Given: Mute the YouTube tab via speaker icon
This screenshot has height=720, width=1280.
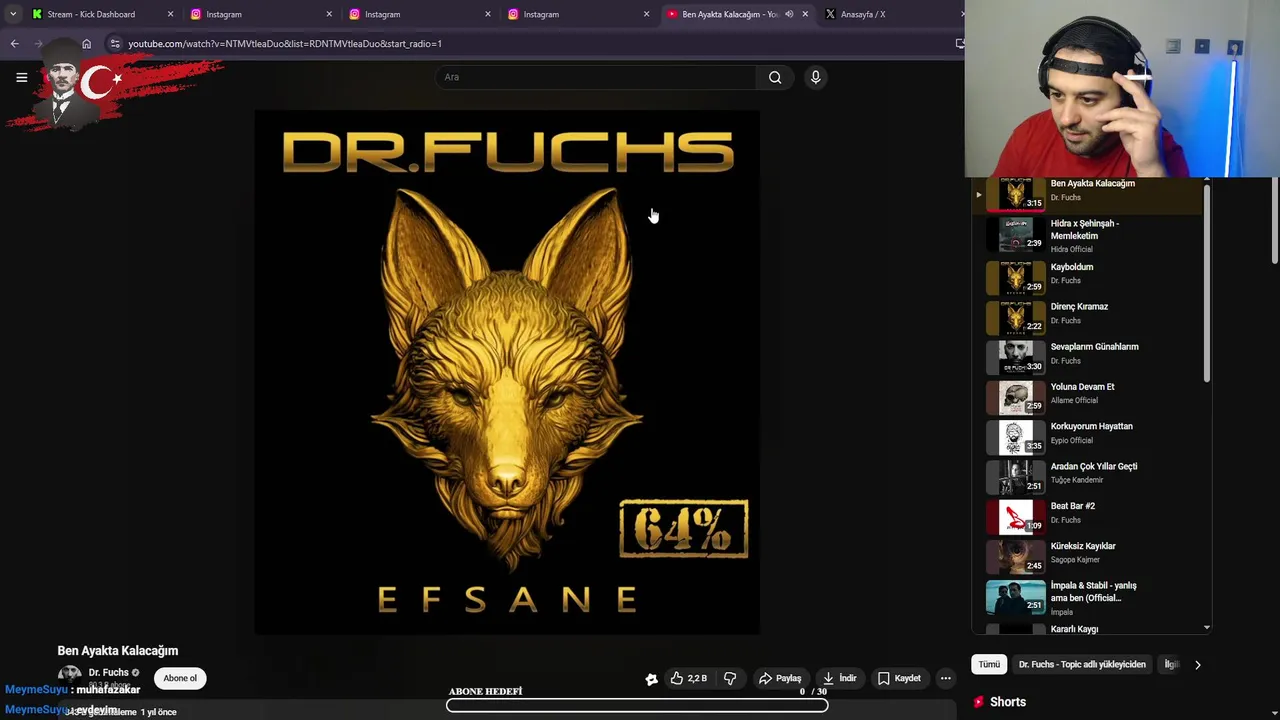Looking at the screenshot, I should (789, 14).
